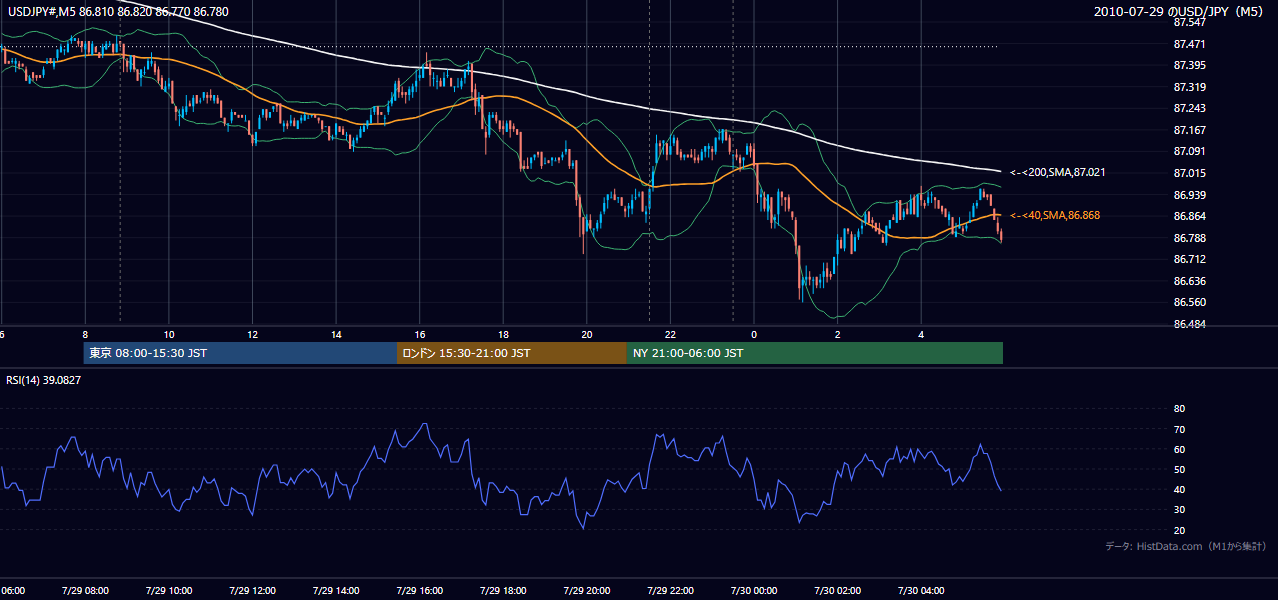
Task: Click the 7/29 20:00 time axis label
Action: [587, 590]
